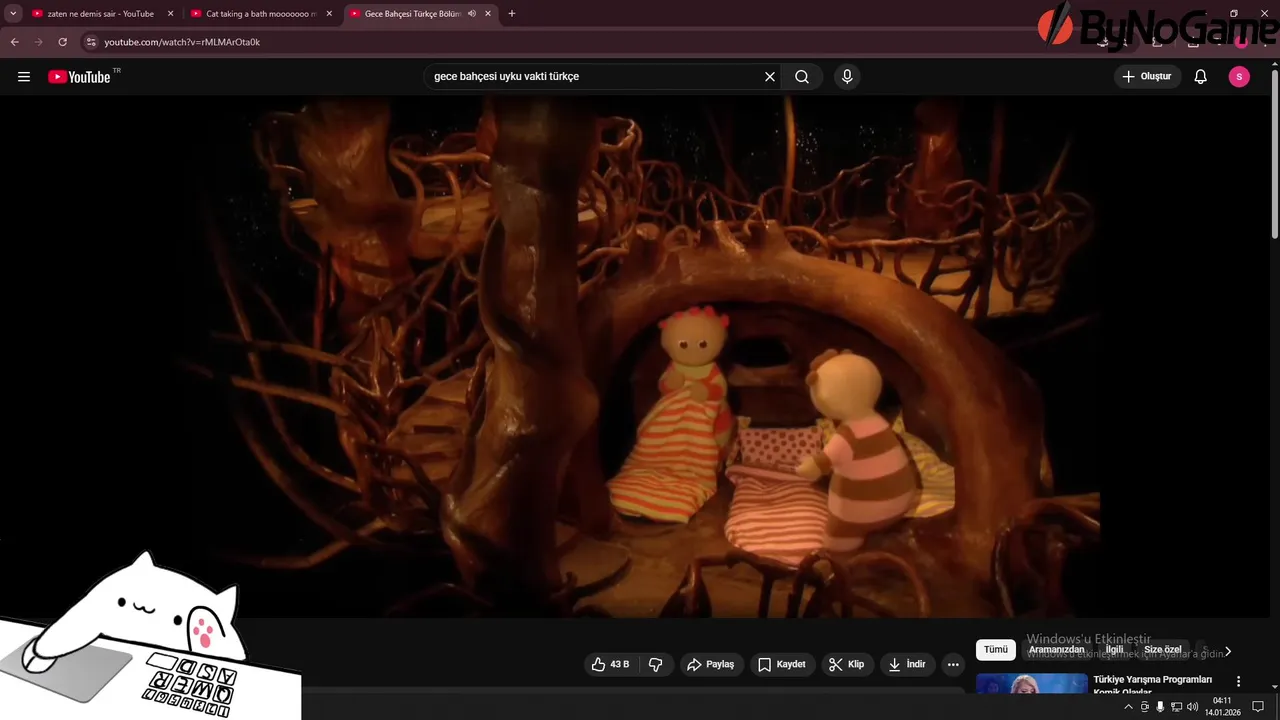The image size is (1280, 720).
Task: Open Türkiye Yarışma Programları video title
Action: 1153,685
